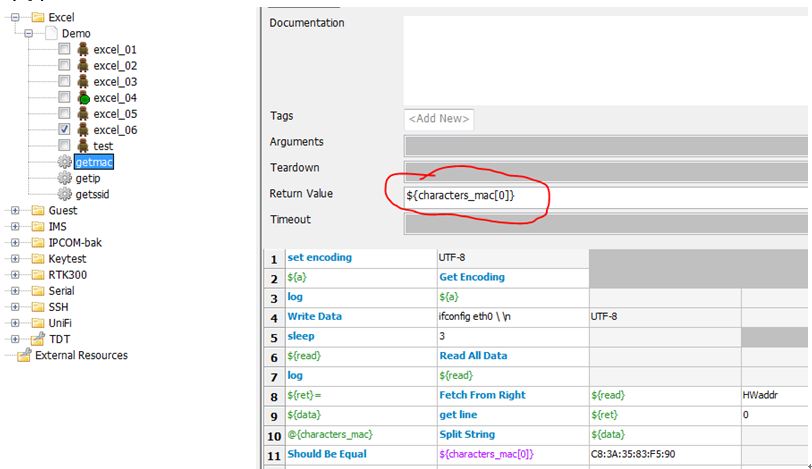Image resolution: width=812 pixels, height=469 pixels.
Task: Click the Documentation text area
Action: click(x=605, y=61)
